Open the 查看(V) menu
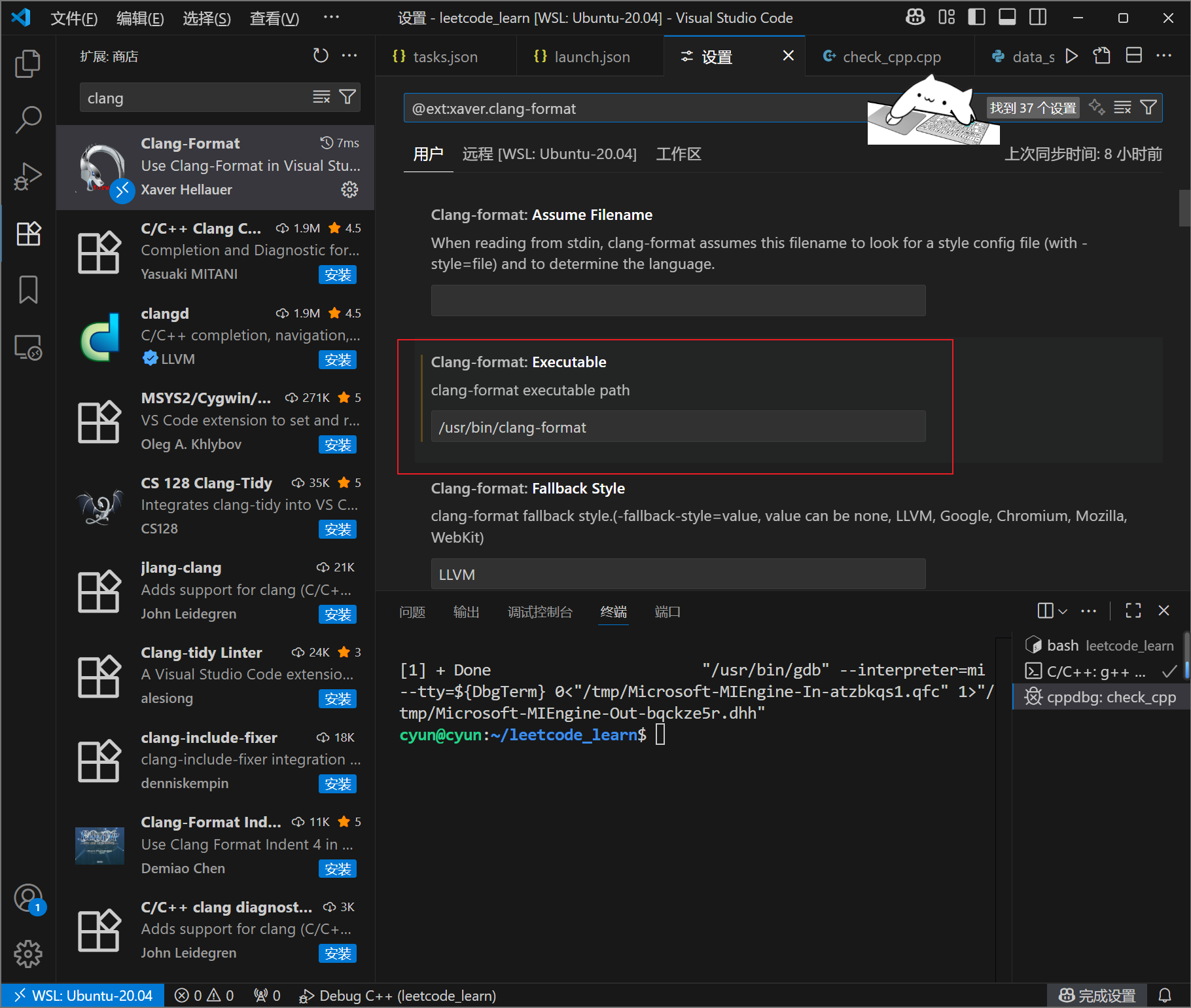The image size is (1191, 1008). coord(274,18)
